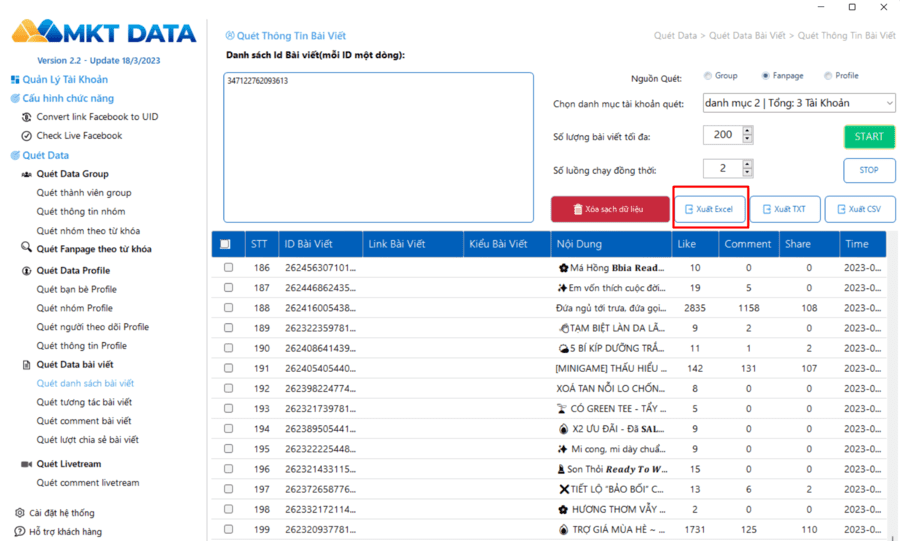Open the danh mục tài khoản quét dropdown
Image resolution: width=900 pixels, height=541 pixels.
tap(799, 103)
